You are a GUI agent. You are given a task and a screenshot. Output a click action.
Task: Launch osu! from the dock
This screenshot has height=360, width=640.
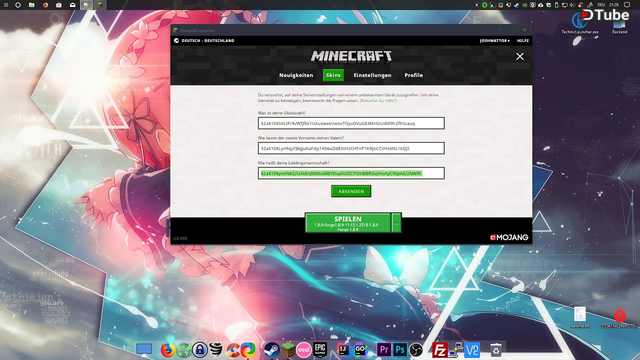point(304,350)
